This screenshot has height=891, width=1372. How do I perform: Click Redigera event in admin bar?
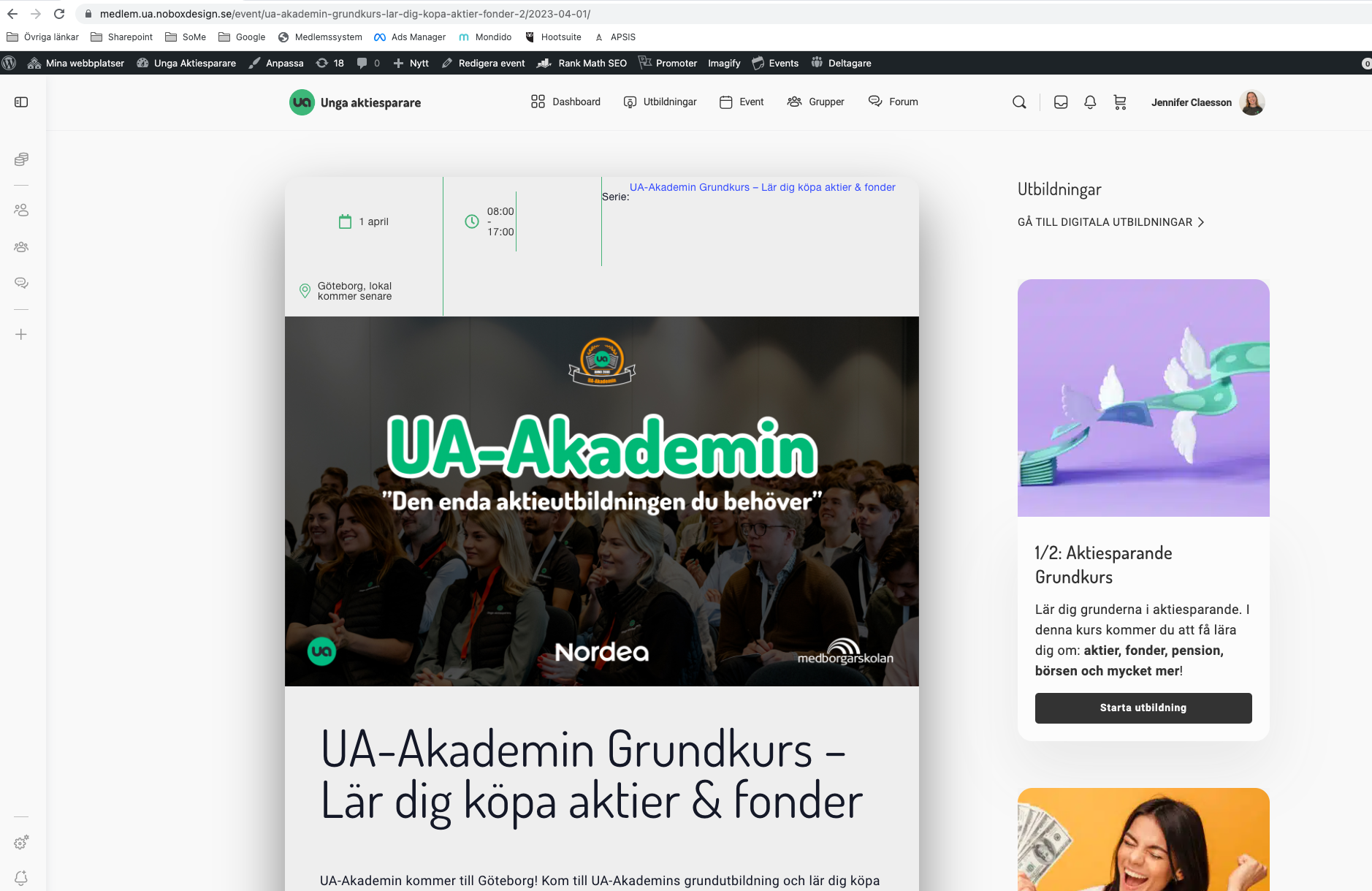point(484,63)
